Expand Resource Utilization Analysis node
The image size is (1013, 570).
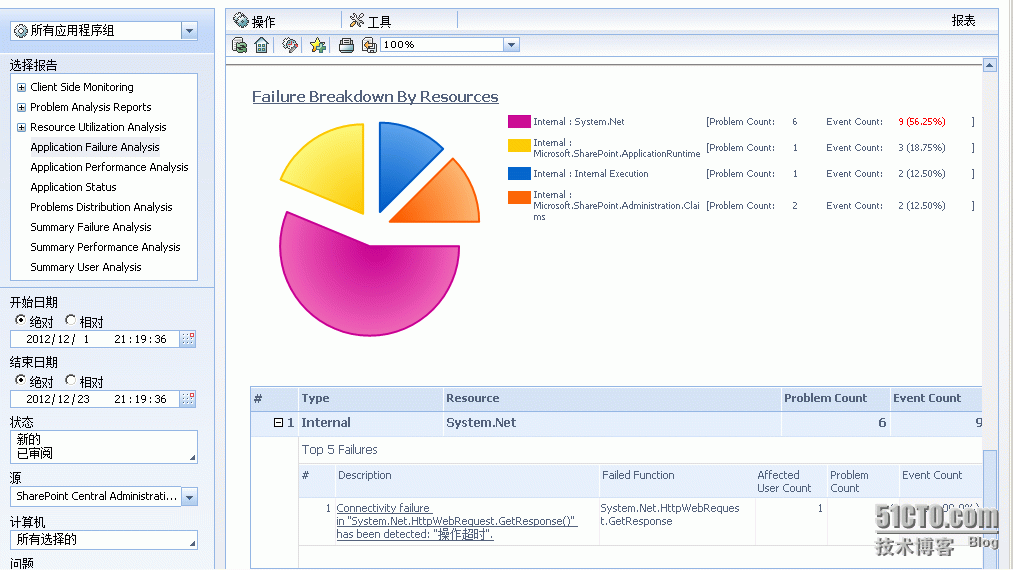coord(21,127)
